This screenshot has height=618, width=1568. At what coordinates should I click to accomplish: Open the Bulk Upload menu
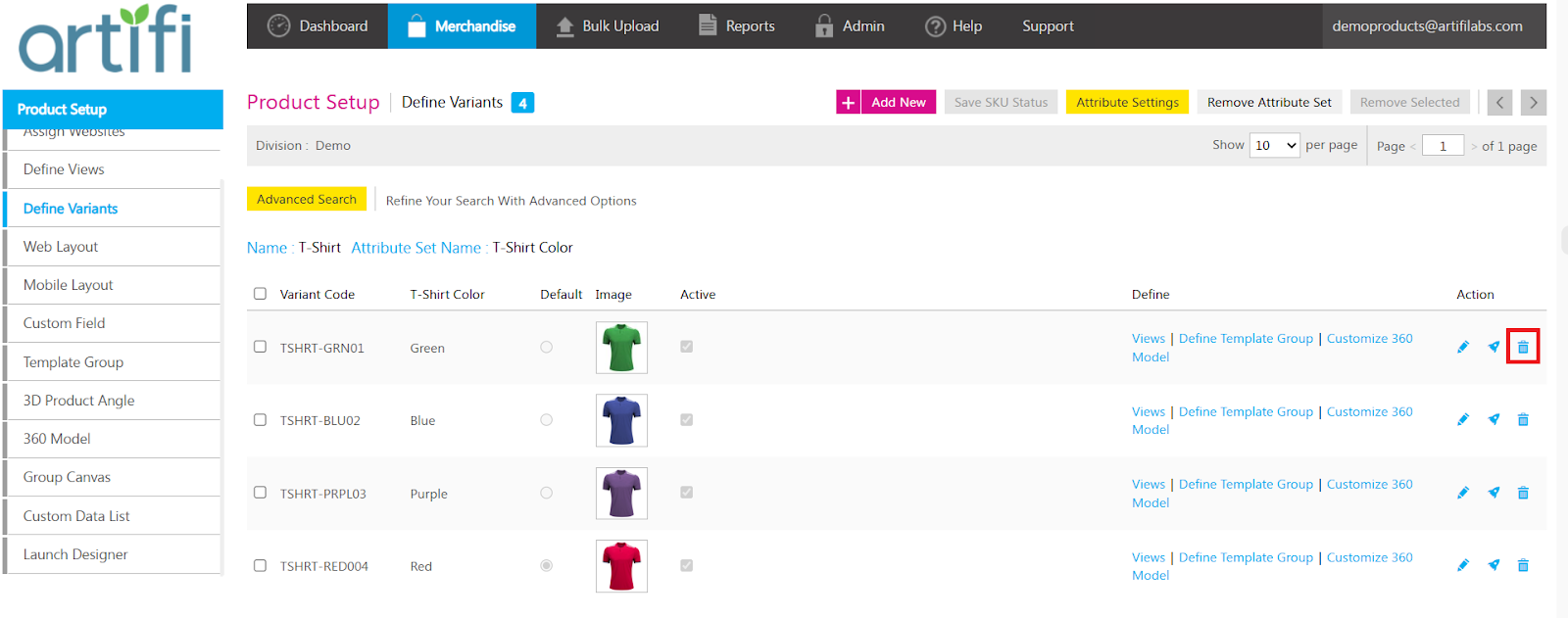click(x=608, y=25)
